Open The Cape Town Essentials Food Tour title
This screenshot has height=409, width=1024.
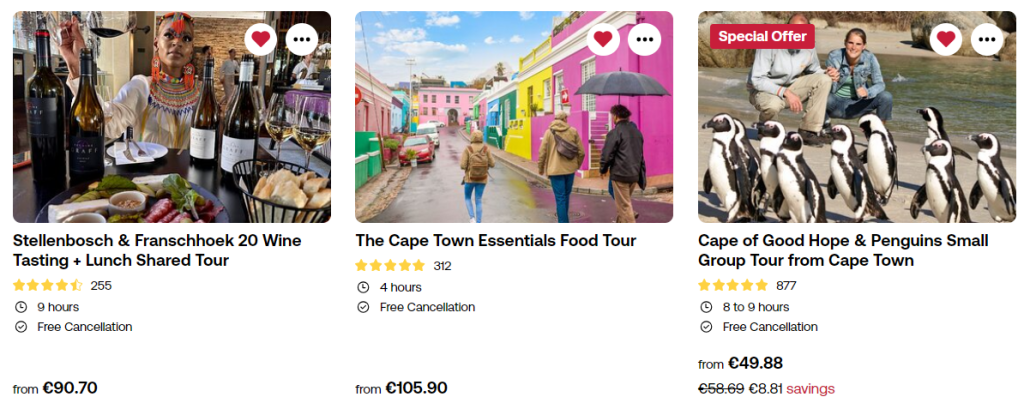pyautogui.click(x=495, y=241)
